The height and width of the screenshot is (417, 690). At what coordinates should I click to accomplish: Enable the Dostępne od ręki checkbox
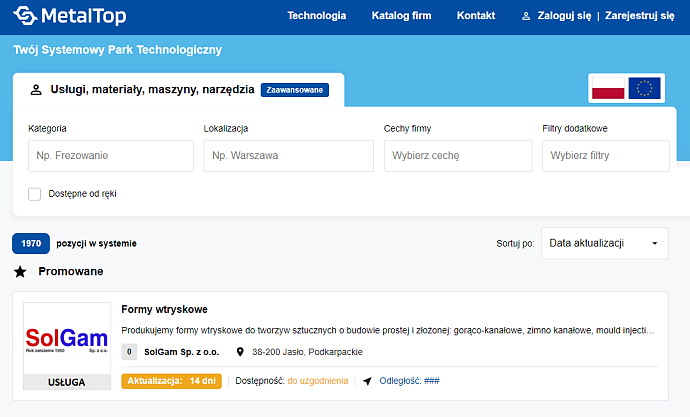tap(35, 193)
